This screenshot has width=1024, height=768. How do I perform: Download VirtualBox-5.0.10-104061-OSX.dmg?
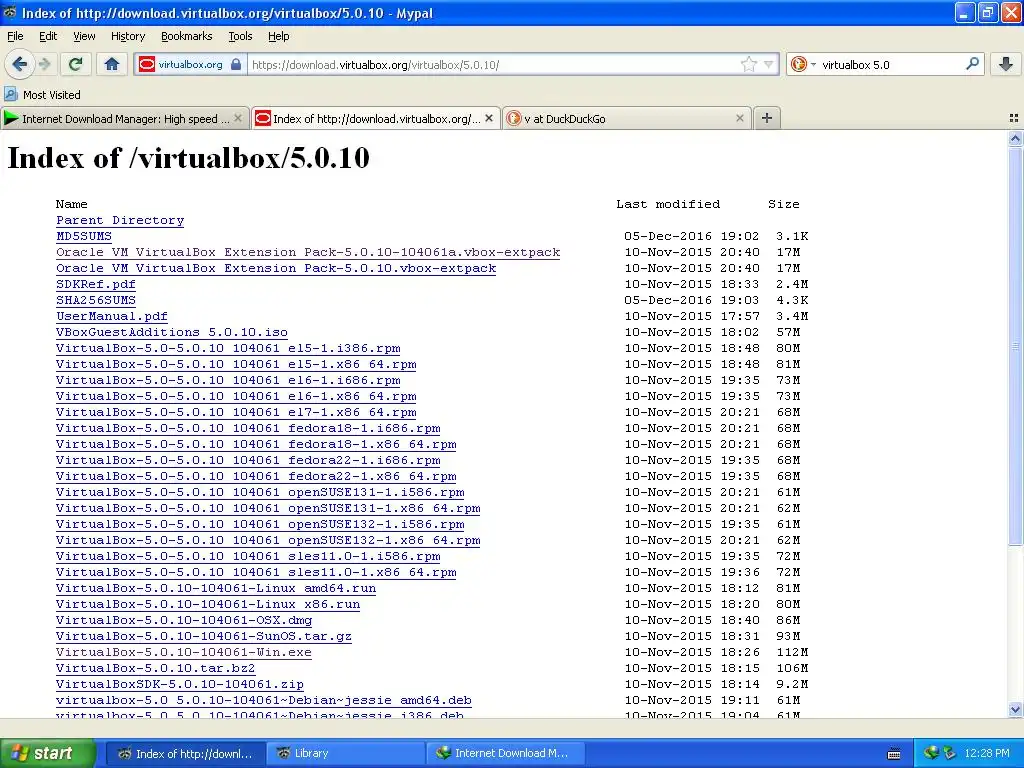[x=184, y=620]
